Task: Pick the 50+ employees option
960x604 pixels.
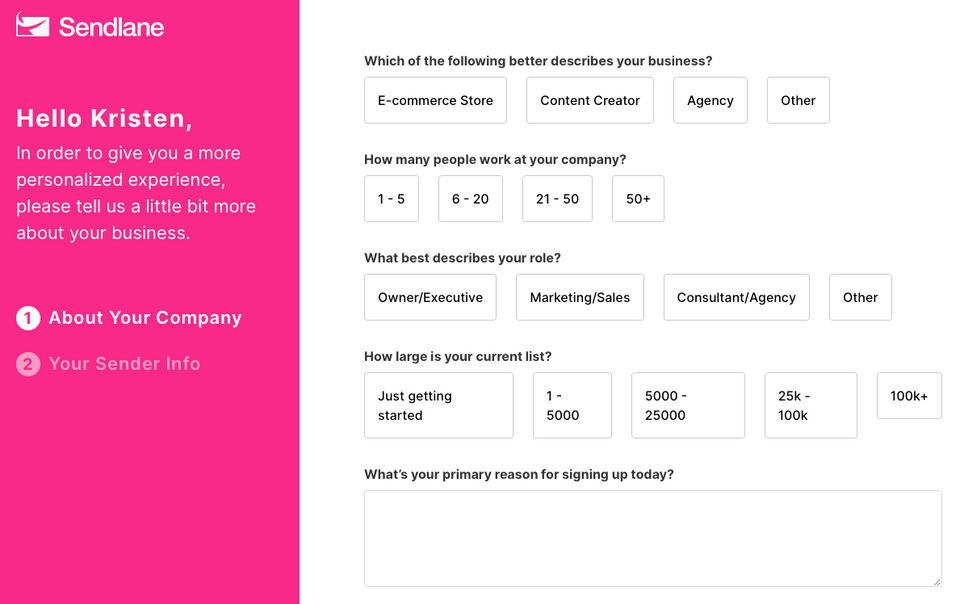Action: [x=638, y=199]
